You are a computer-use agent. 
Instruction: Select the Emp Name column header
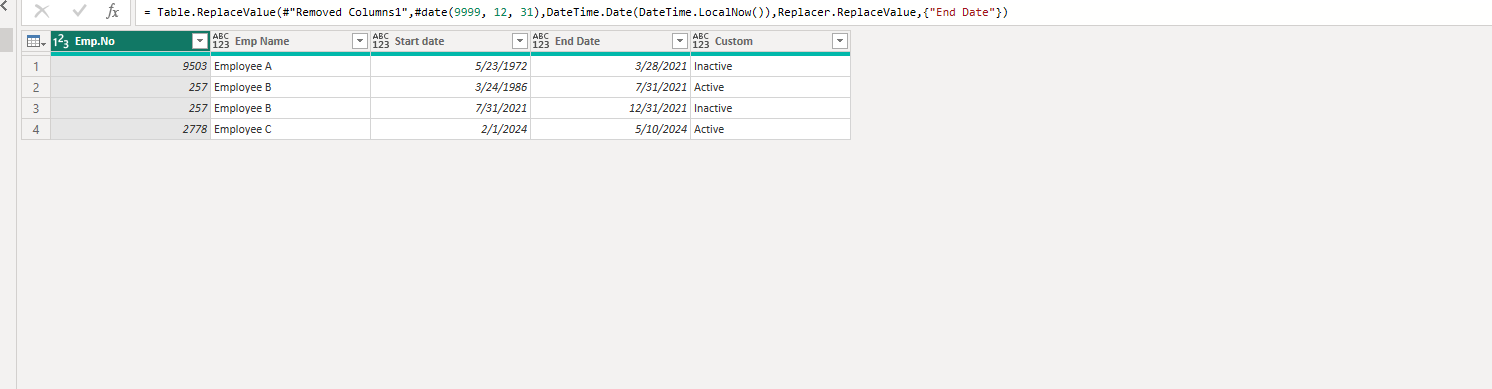[x=291, y=41]
